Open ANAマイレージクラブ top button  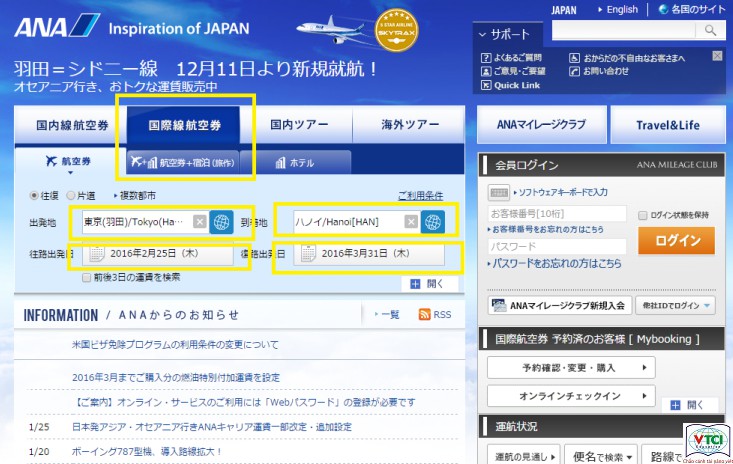(541, 125)
